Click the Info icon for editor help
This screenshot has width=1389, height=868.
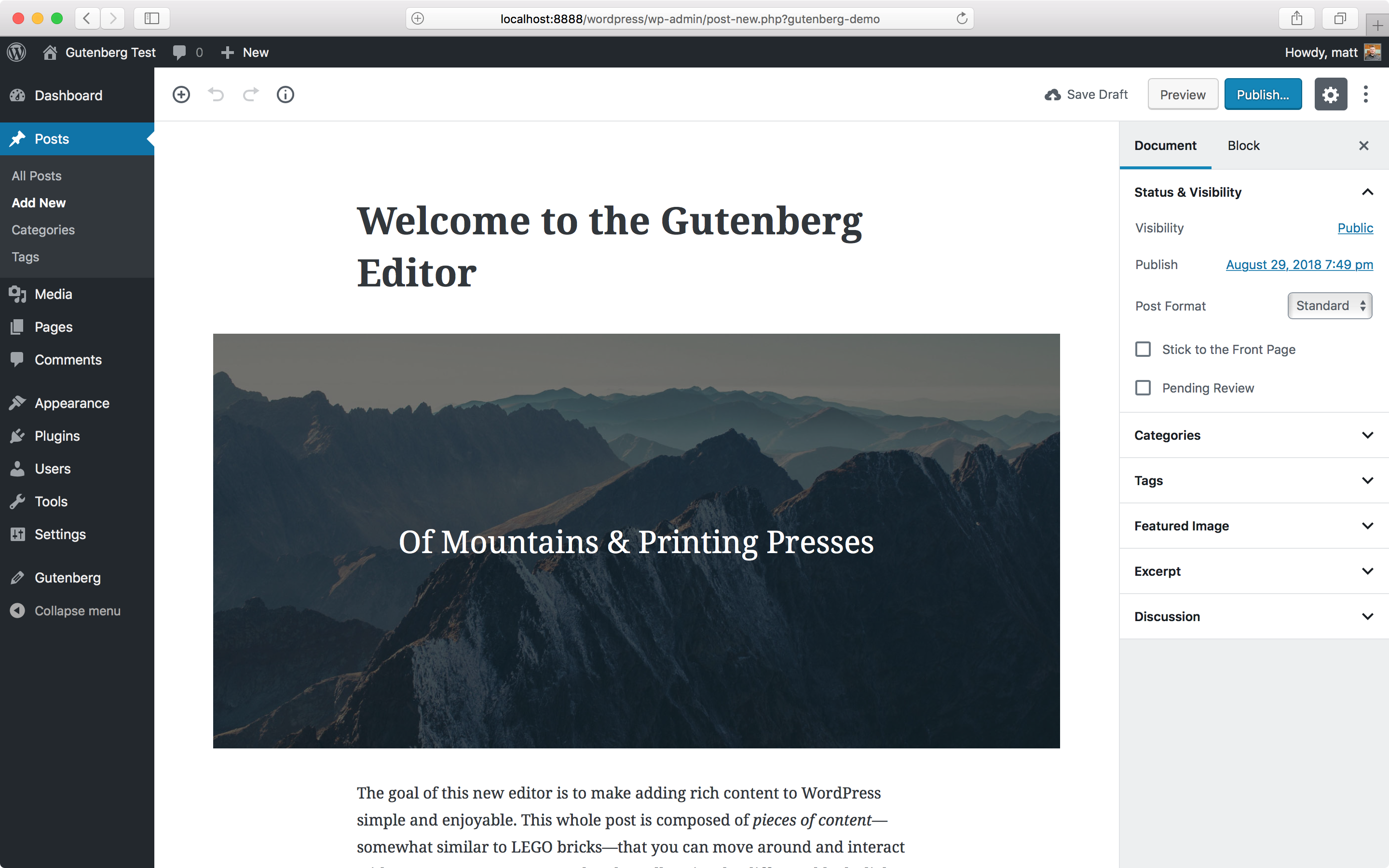tap(285, 95)
